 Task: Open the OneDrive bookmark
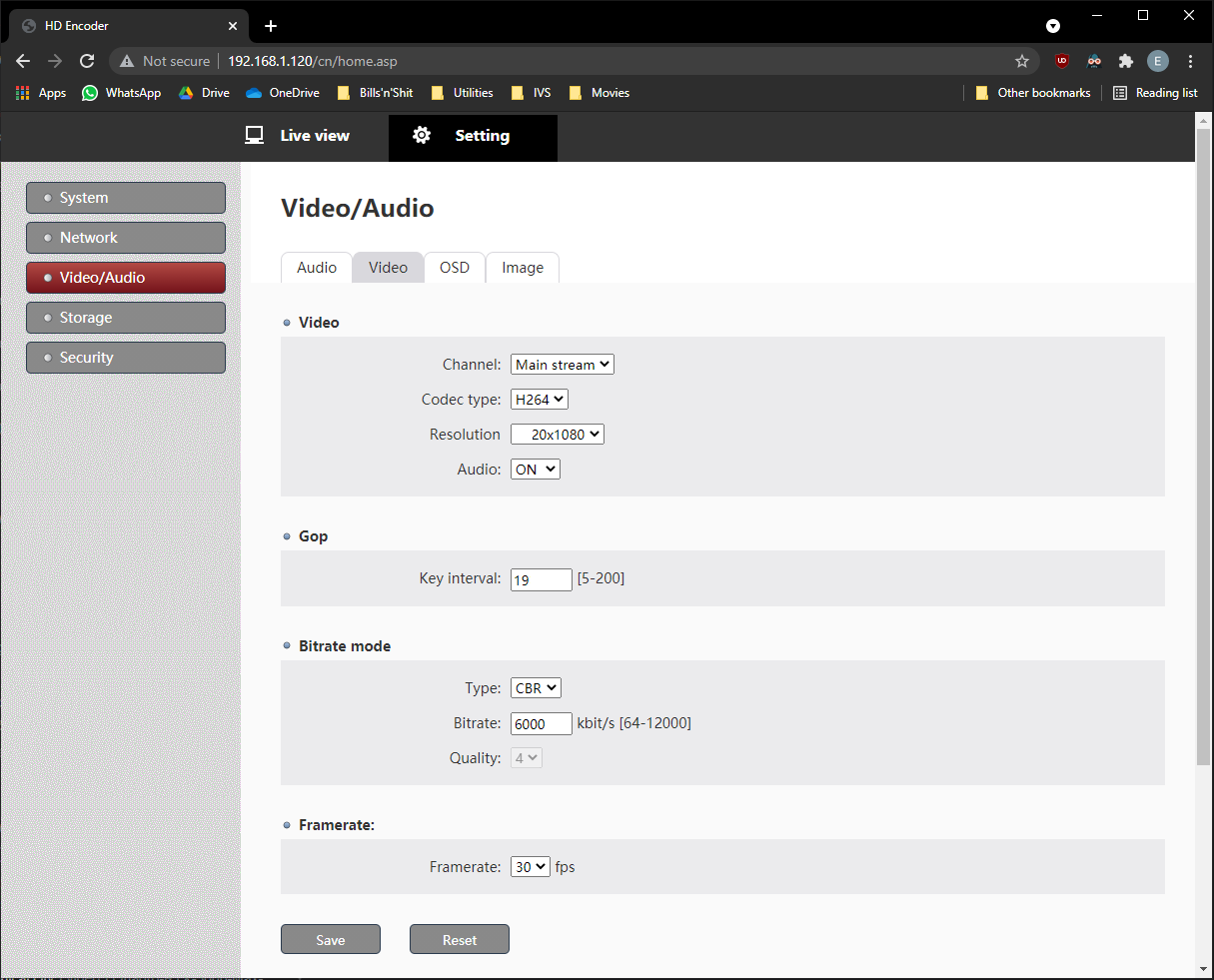pyautogui.click(x=283, y=93)
